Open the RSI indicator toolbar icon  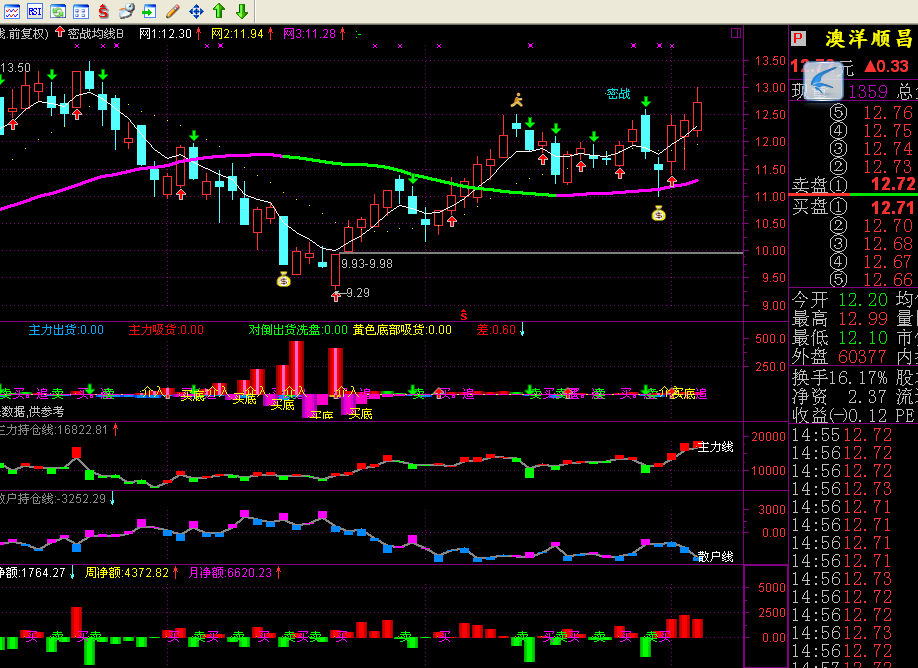(35, 11)
